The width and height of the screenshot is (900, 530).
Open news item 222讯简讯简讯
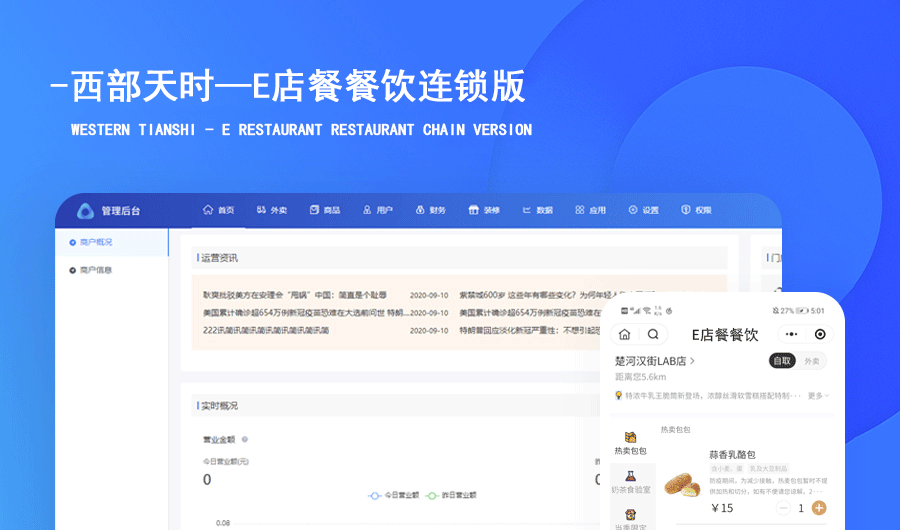[266, 331]
